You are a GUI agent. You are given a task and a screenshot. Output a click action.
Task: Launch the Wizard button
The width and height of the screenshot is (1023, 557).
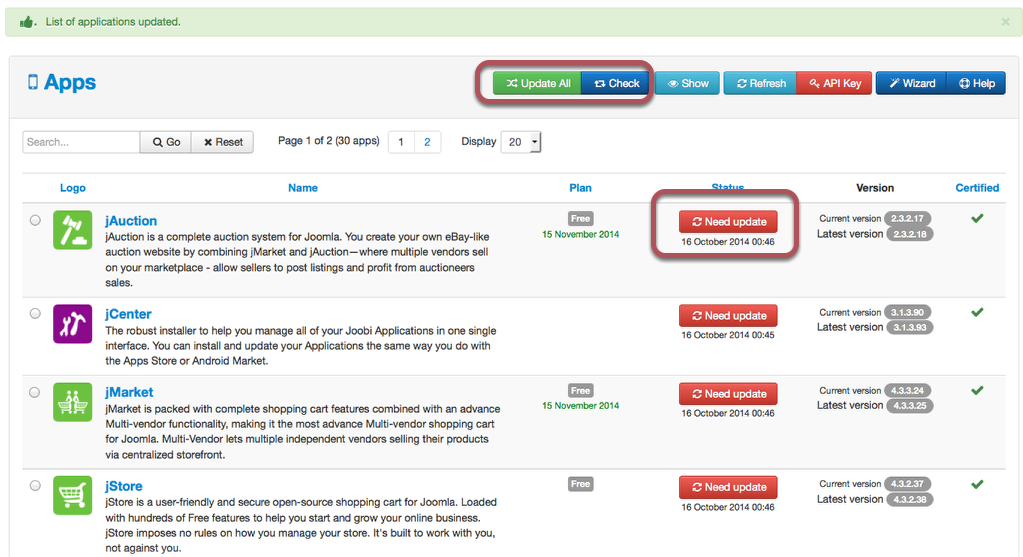[911, 83]
